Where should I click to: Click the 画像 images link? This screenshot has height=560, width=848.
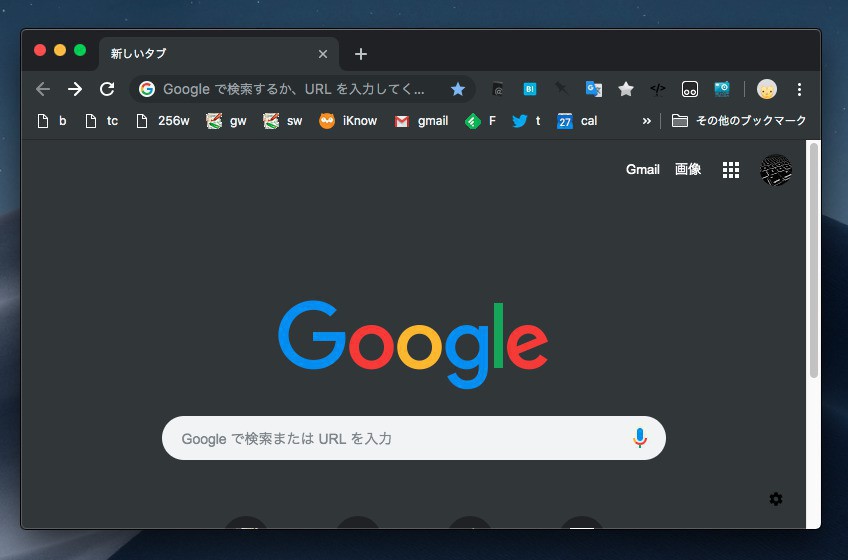(688, 169)
